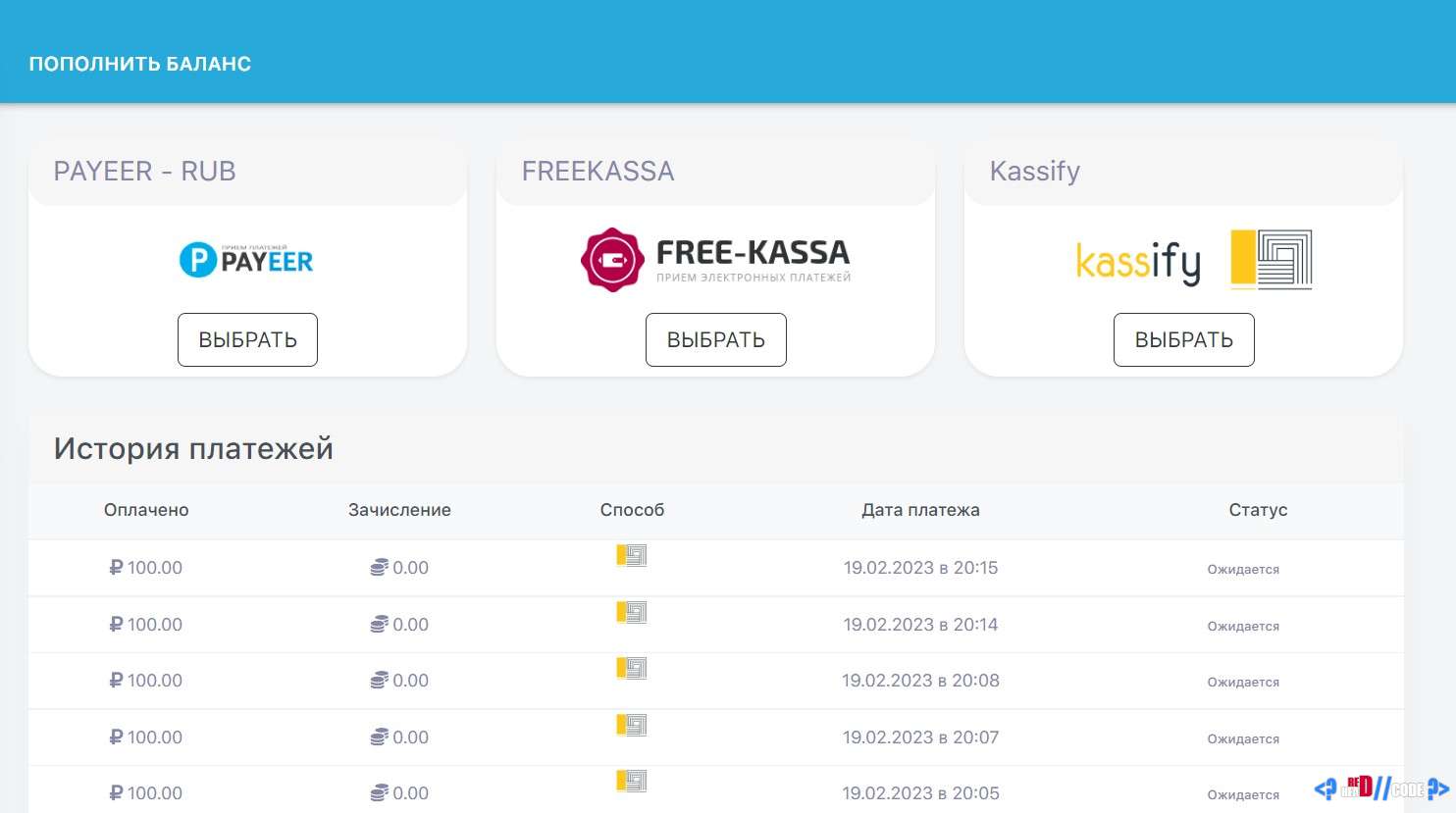This screenshot has width=1456, height=813.
Task: Click the kassify logo image
Action: (x=1194, y=260)
